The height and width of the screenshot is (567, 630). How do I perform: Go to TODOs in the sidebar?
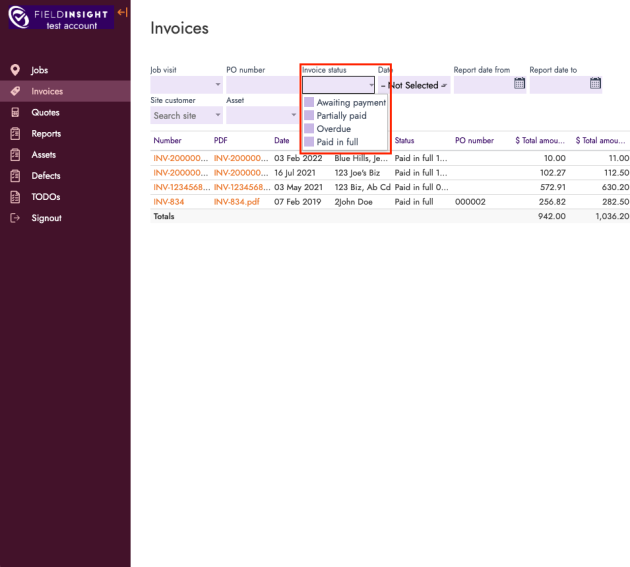[x=46, y=197]
